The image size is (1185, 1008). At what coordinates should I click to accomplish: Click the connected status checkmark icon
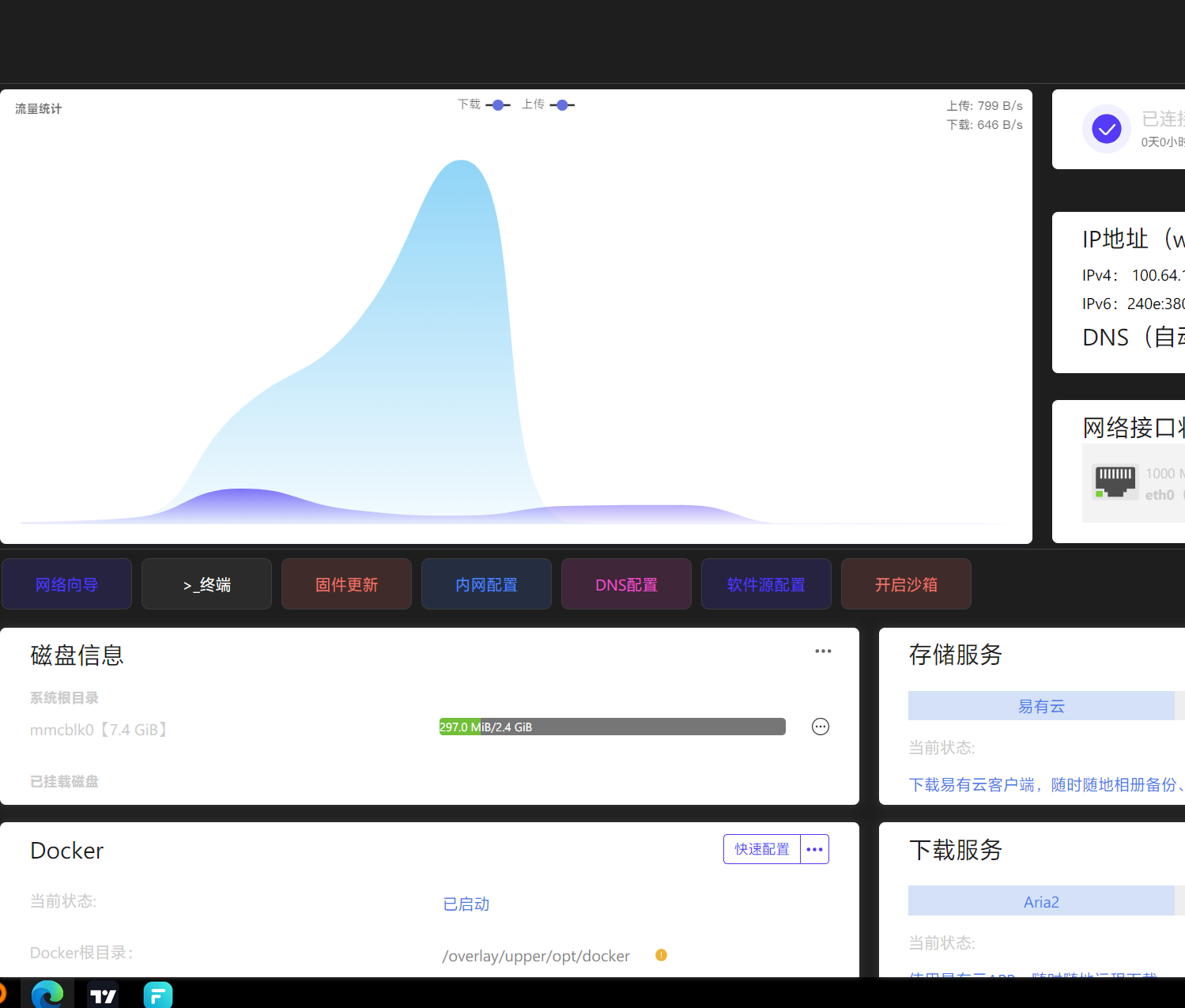[1106, 129]
